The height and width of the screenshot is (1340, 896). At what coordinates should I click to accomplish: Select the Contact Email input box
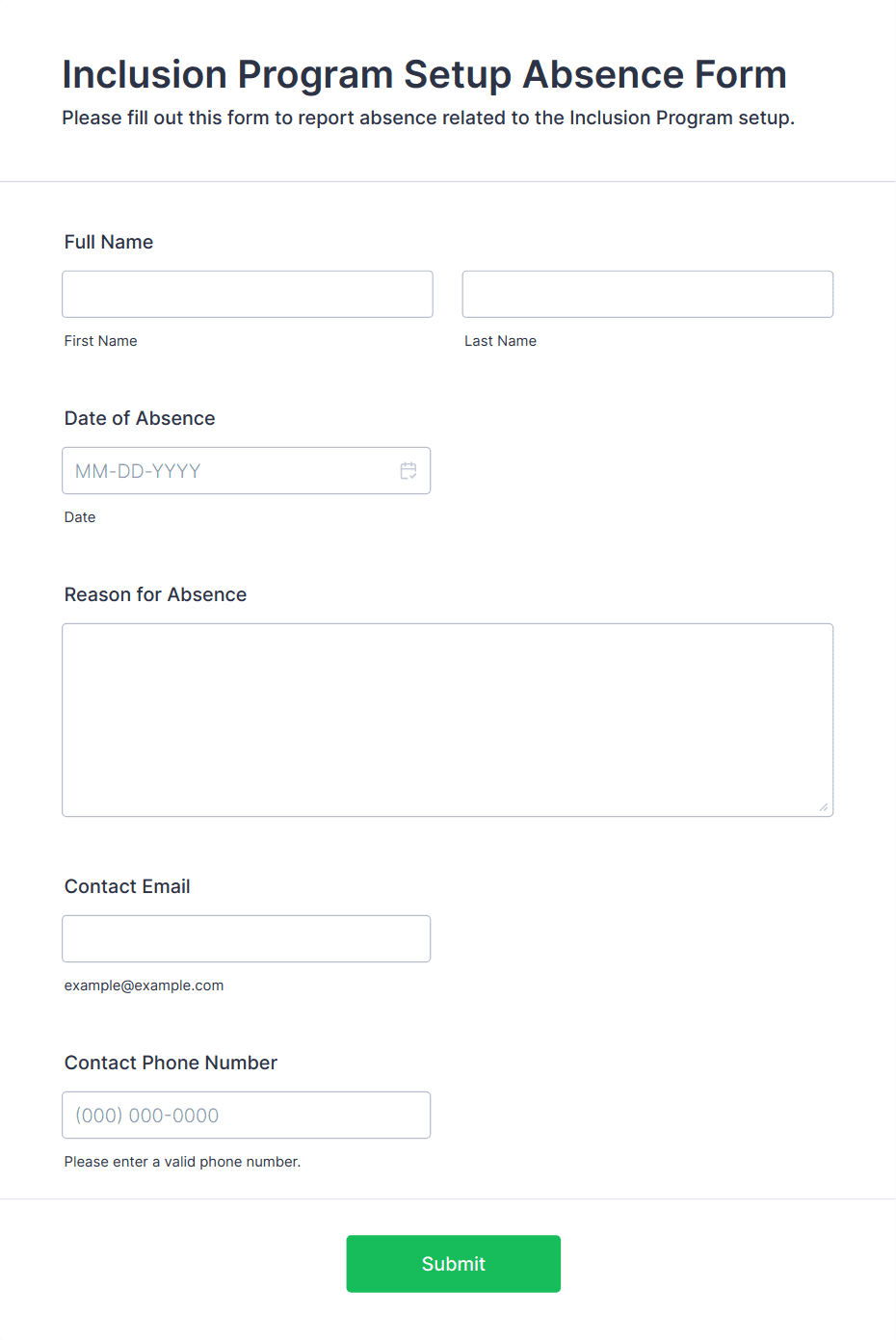click(x=246, y=938)
